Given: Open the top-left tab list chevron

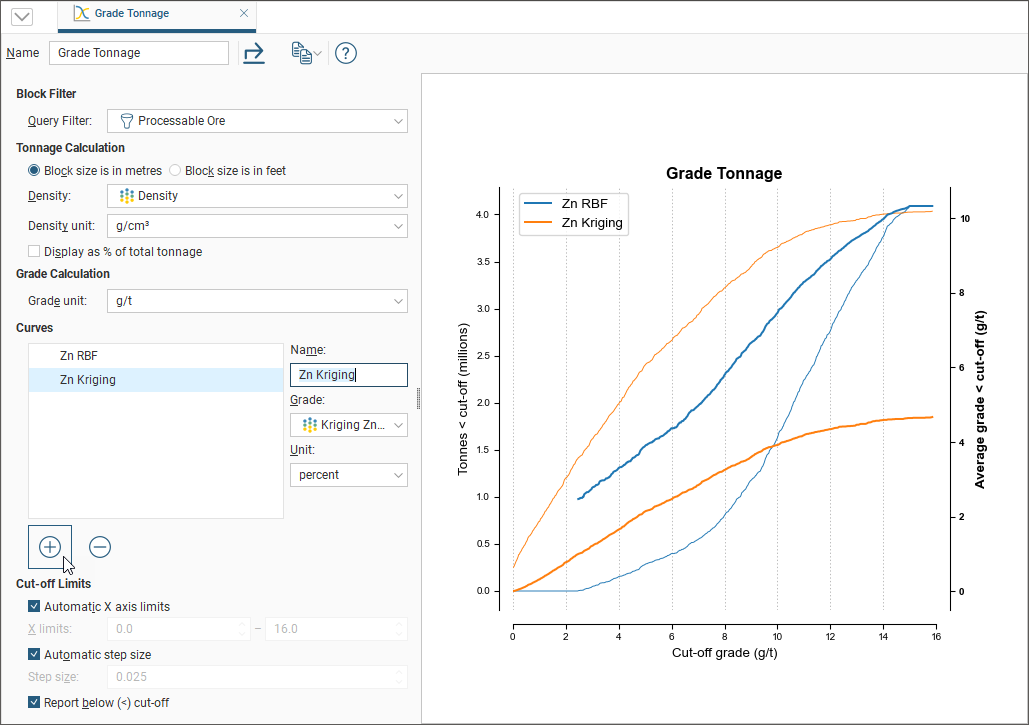Looking at the screenshot, I should [x=22, y=16].
